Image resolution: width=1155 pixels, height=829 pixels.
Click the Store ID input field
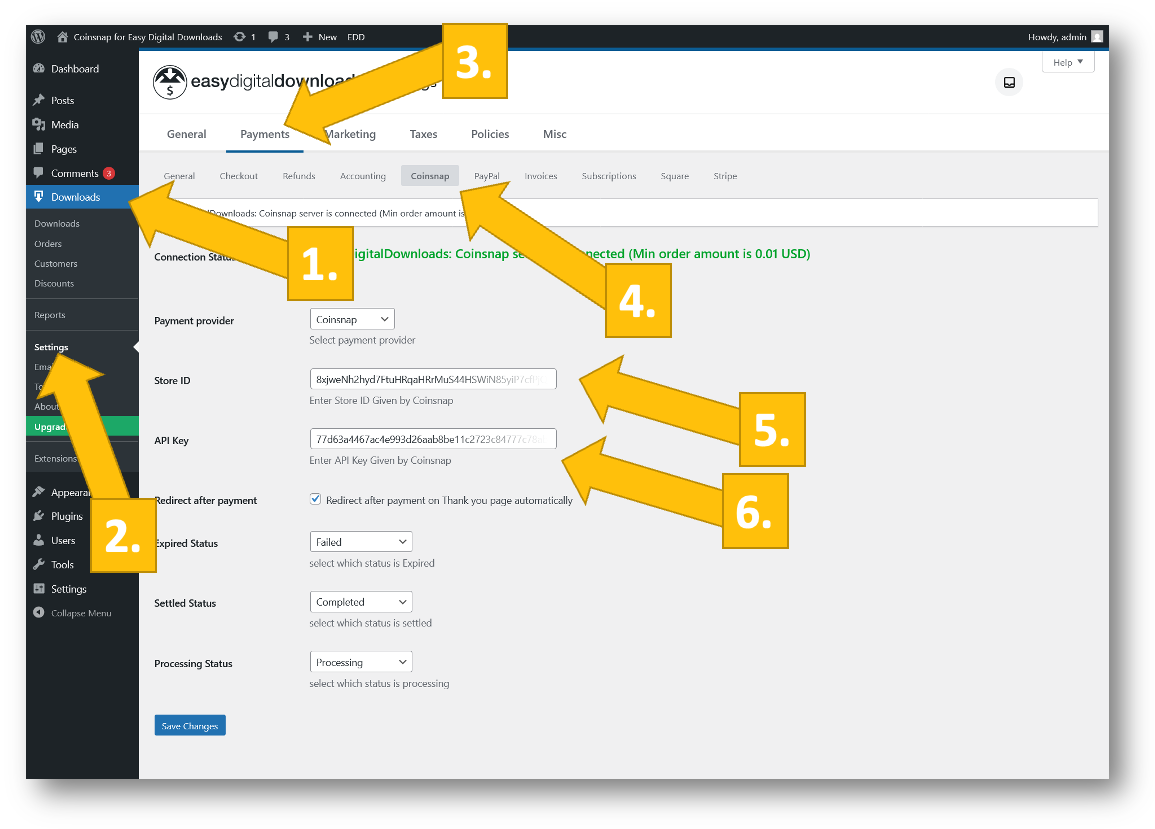click(433, 379)
